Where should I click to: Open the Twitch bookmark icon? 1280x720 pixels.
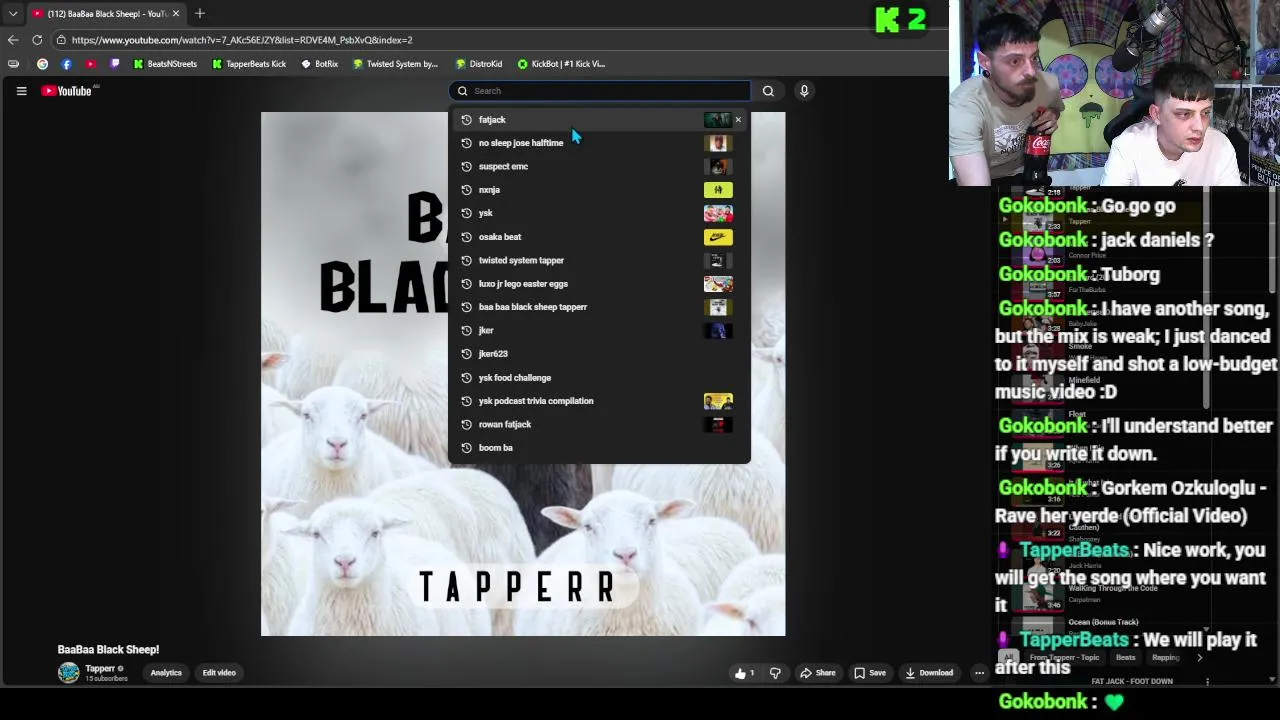coord(114,64)
